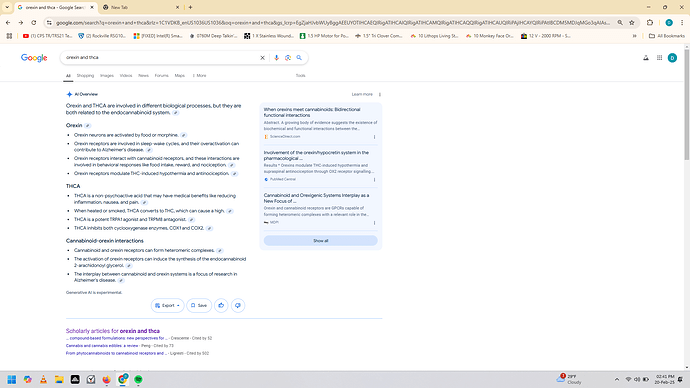Show hidden bookmarks with chevron
Screen dimensions: 690x388
634,36
